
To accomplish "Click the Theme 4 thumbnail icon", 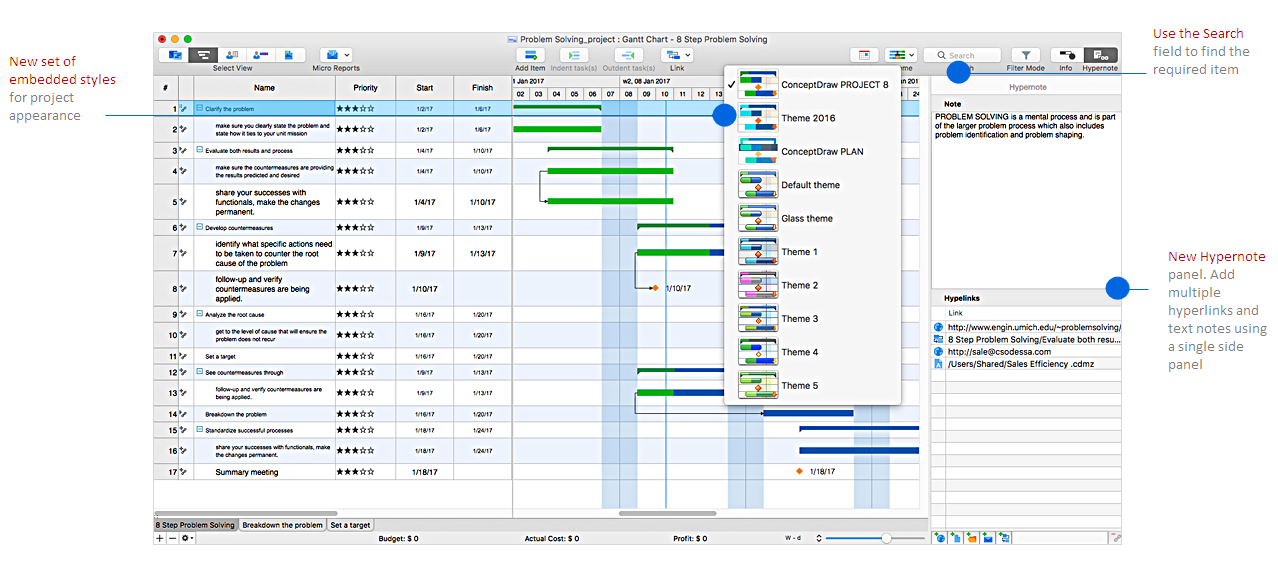I will (x=758, y=352).
